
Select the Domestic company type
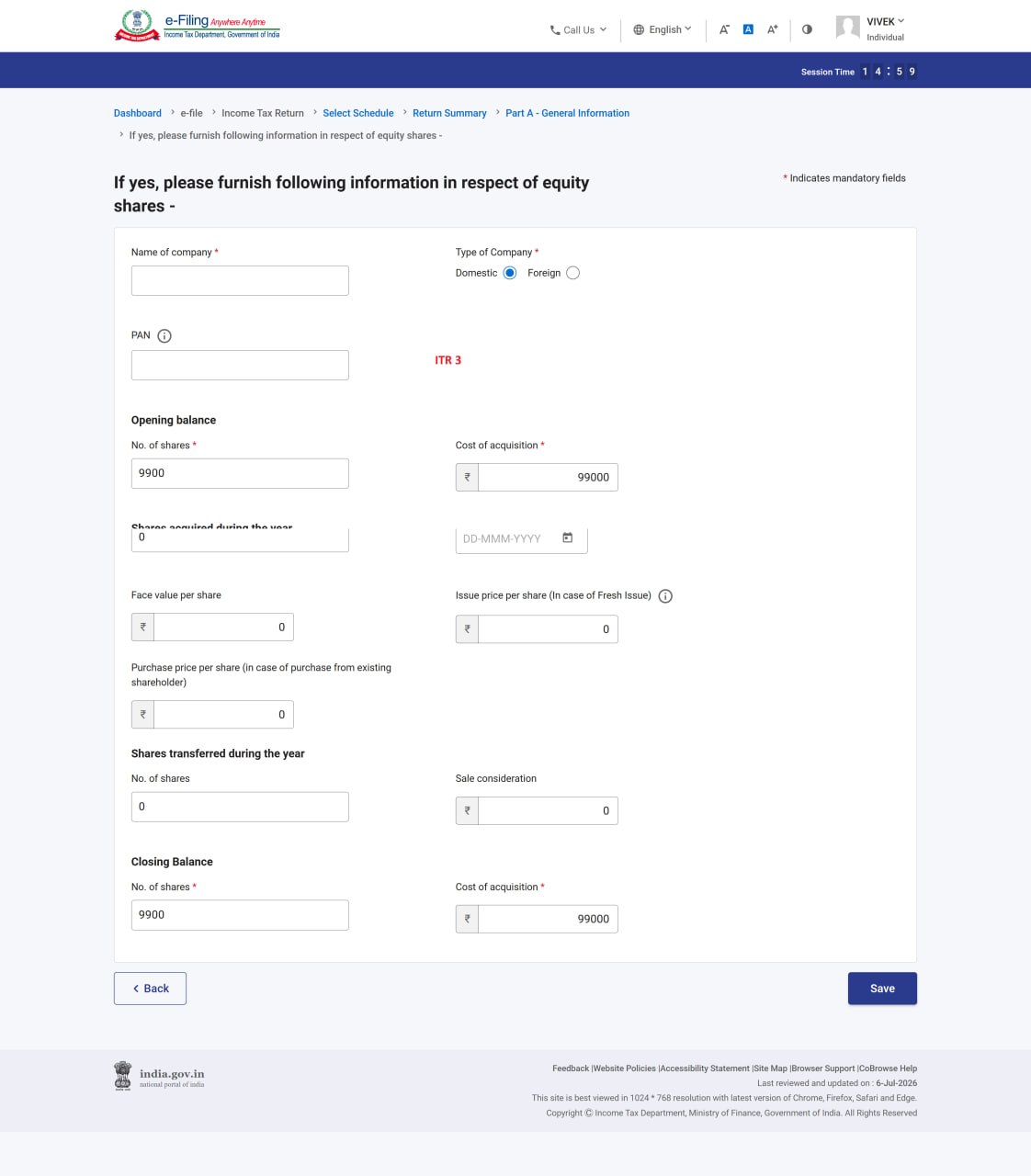[510, 273]
